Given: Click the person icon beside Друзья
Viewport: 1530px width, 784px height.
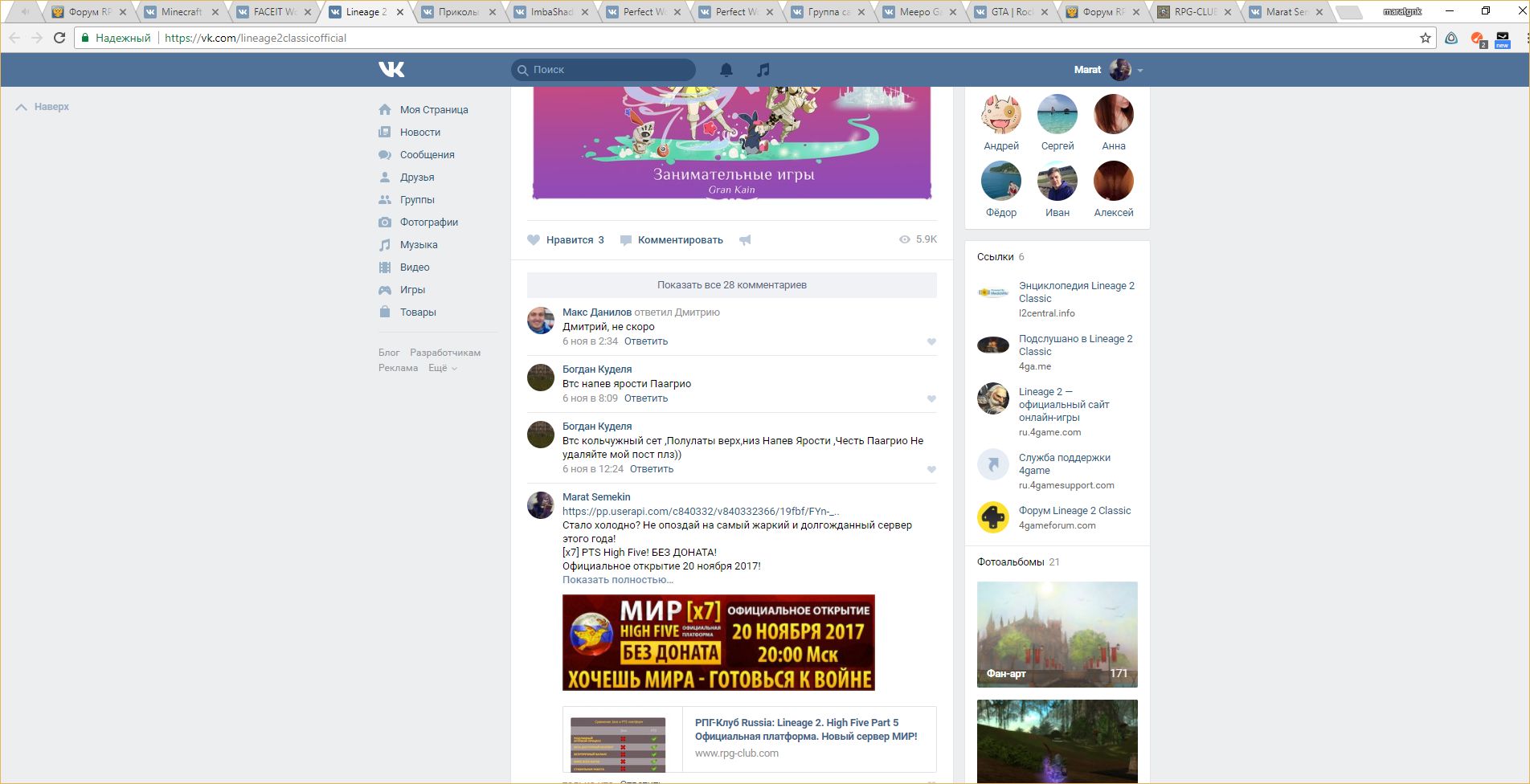Looking at the screenshot, I should click(385, 178).
